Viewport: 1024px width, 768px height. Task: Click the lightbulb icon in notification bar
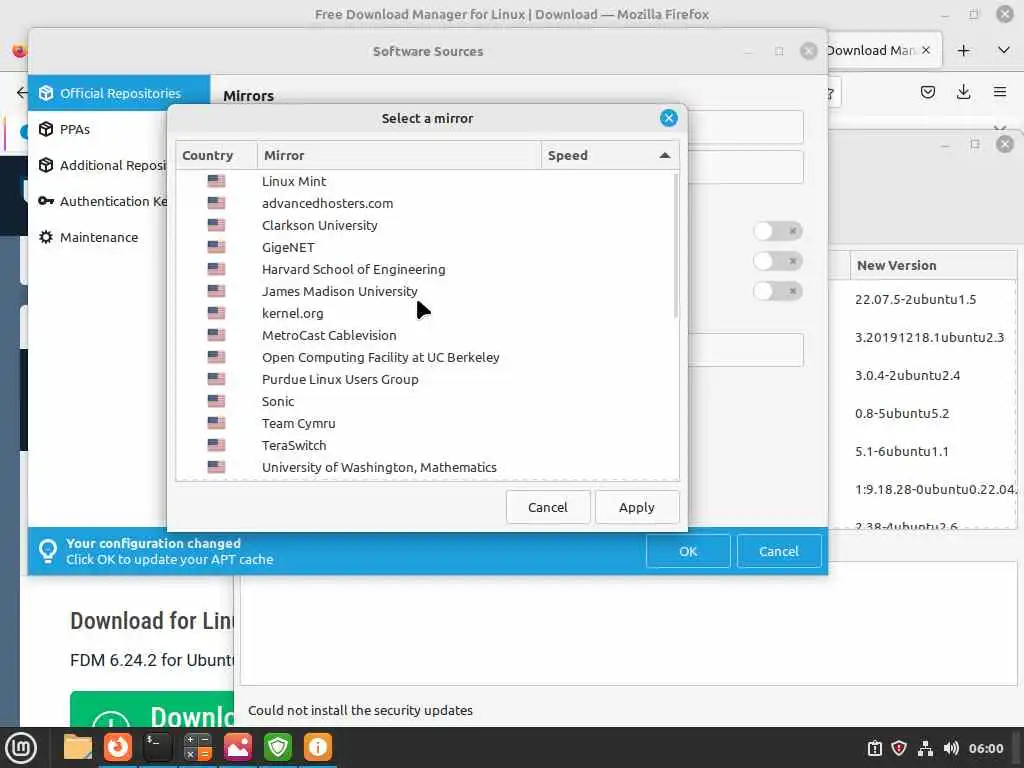click(x=48, y=551)
